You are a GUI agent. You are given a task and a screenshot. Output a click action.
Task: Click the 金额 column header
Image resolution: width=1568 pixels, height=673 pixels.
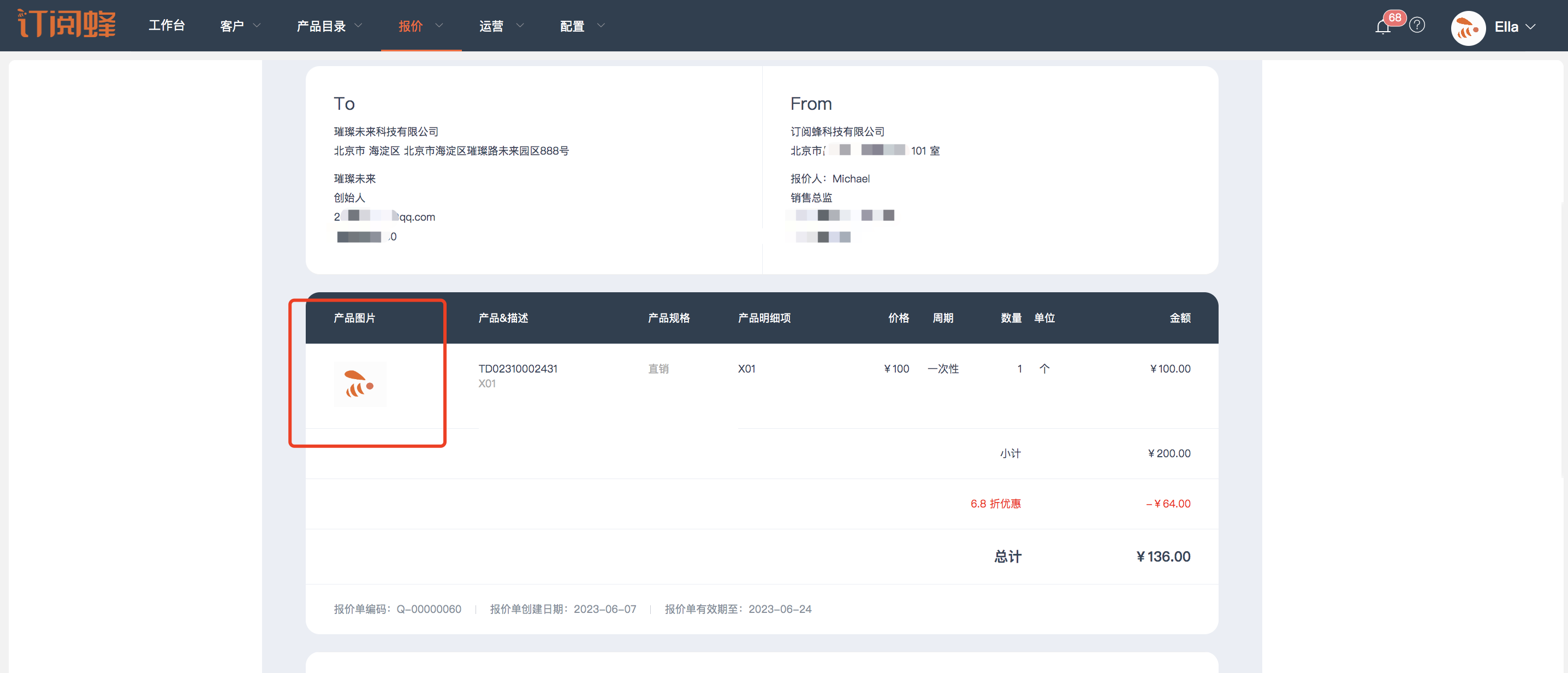(x=1180, y=318)
